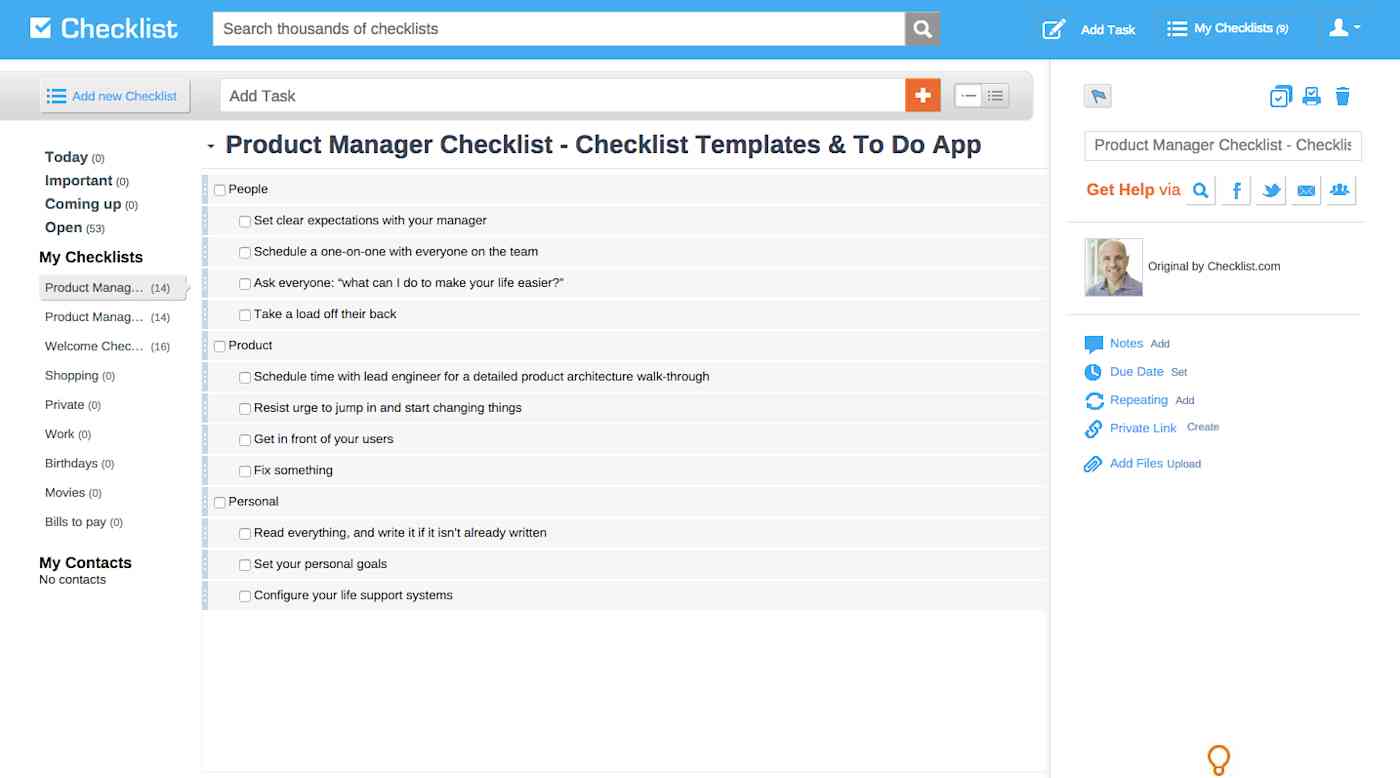
Task: Share via the Twitter bird icon
Action: (1271, 190)
